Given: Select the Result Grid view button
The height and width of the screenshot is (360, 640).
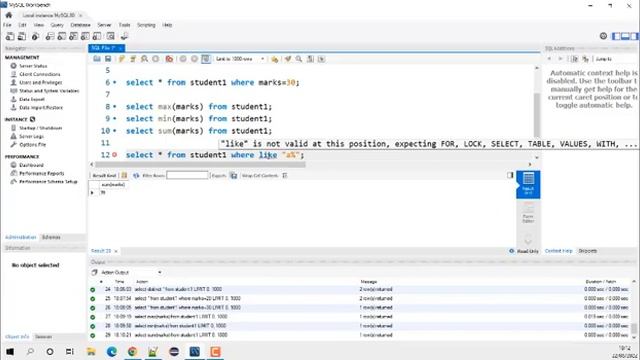Looking at the screenshot, I should pyautogui.click(x=528, y=184).
